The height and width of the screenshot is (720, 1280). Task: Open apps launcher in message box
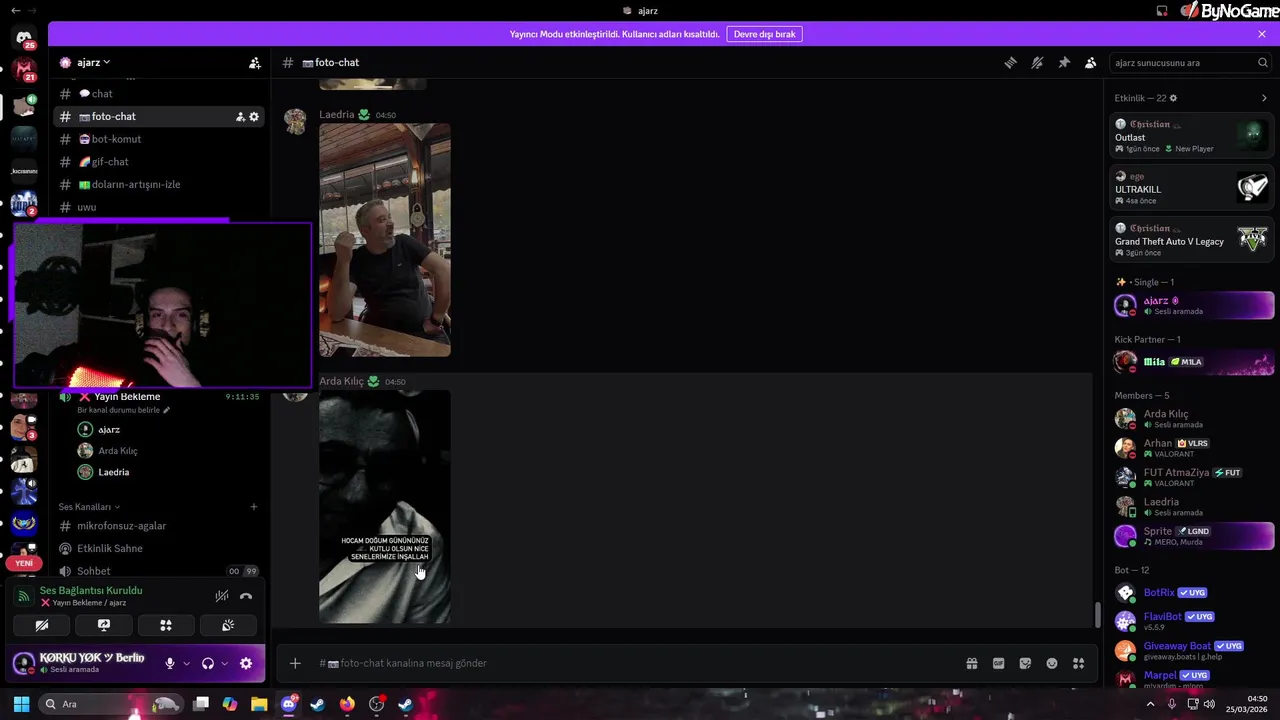tap(1078, 663)
